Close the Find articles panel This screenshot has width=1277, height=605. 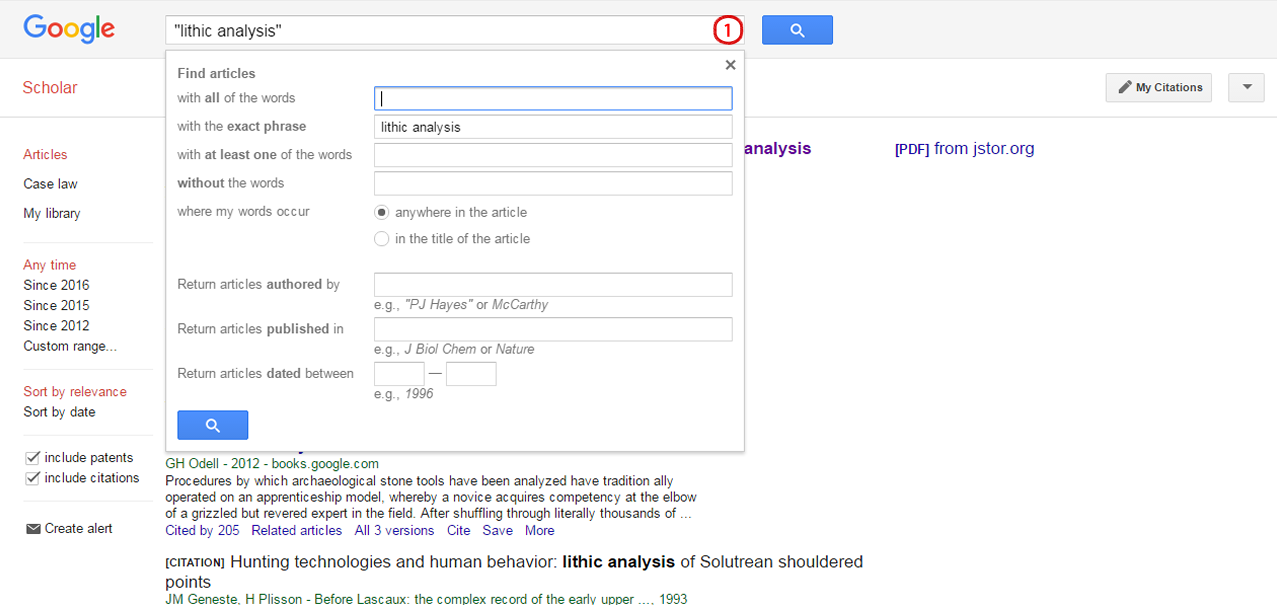pos(730,65)
